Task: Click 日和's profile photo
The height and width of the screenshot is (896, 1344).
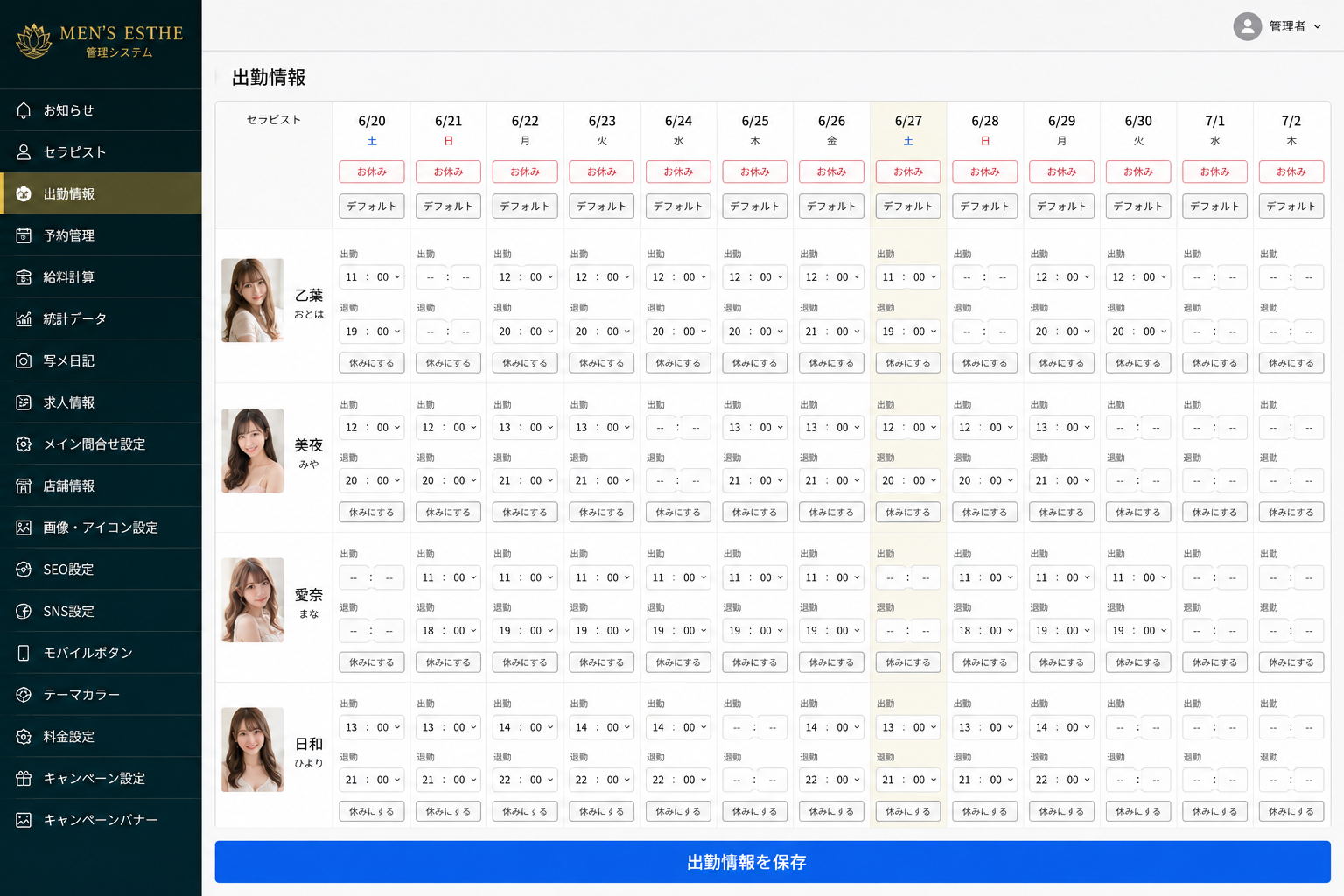Action: (253, 750)
